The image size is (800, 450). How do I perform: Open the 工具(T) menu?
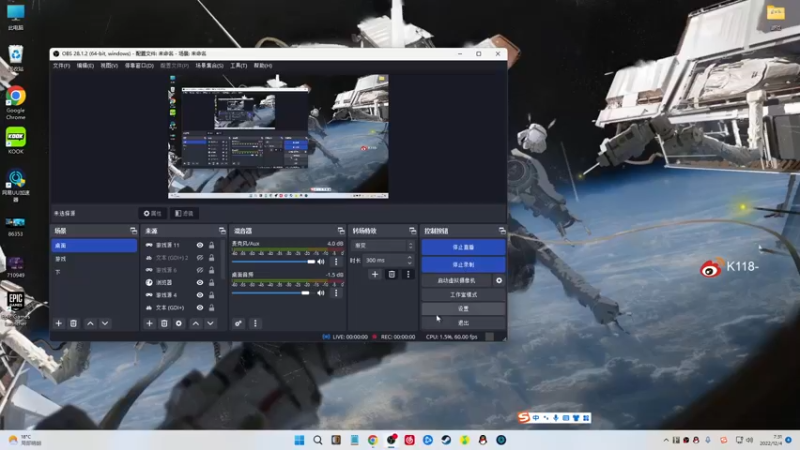coord(238,66)
